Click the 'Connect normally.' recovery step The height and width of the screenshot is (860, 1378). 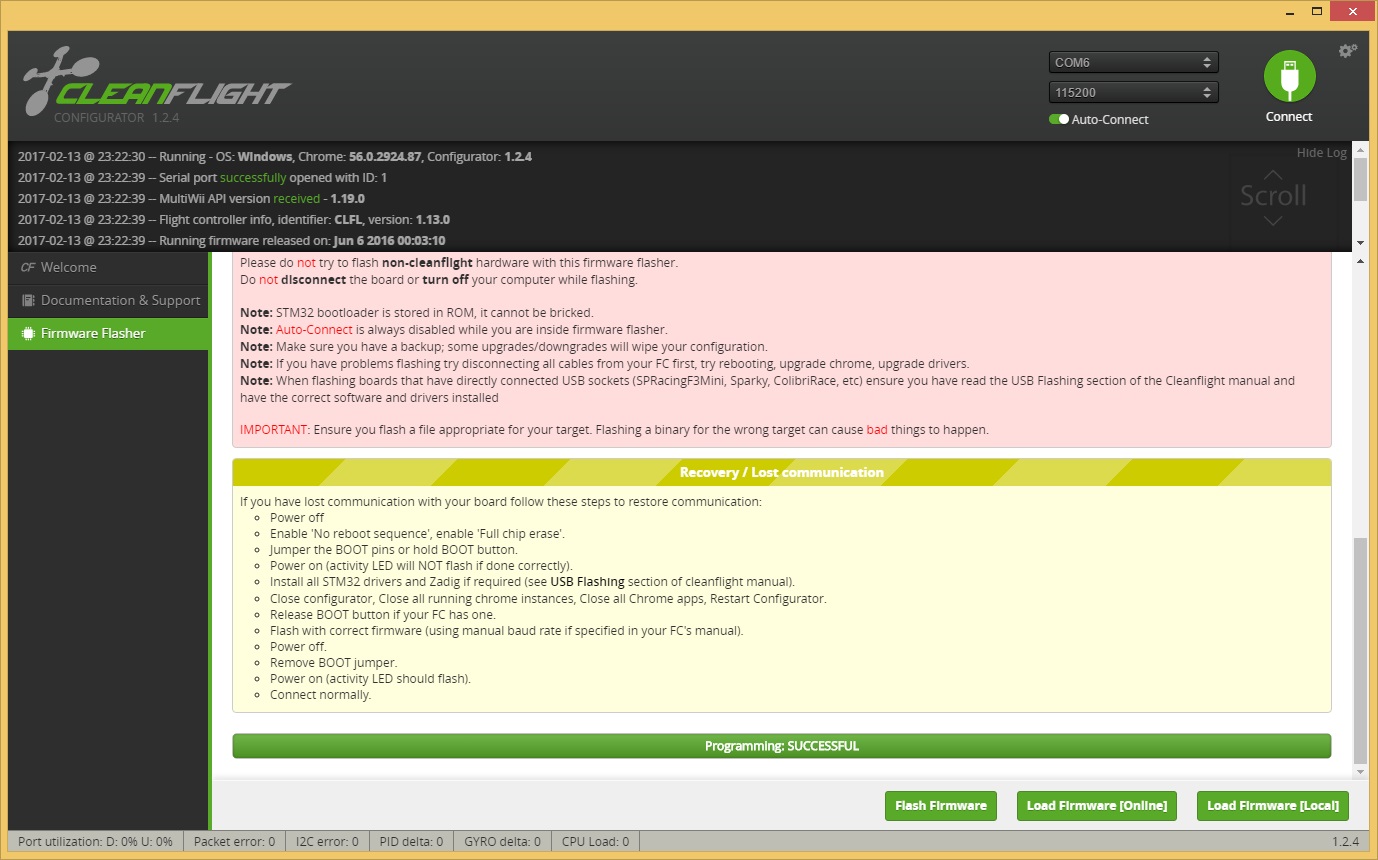pos(320,695)
